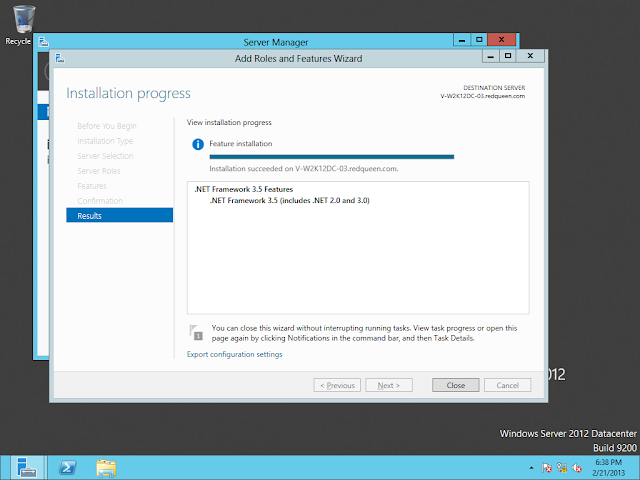The height and width of the screenshot is (480, 640).
Task: Close the wizard with title bar X
Action: point(530,56)
